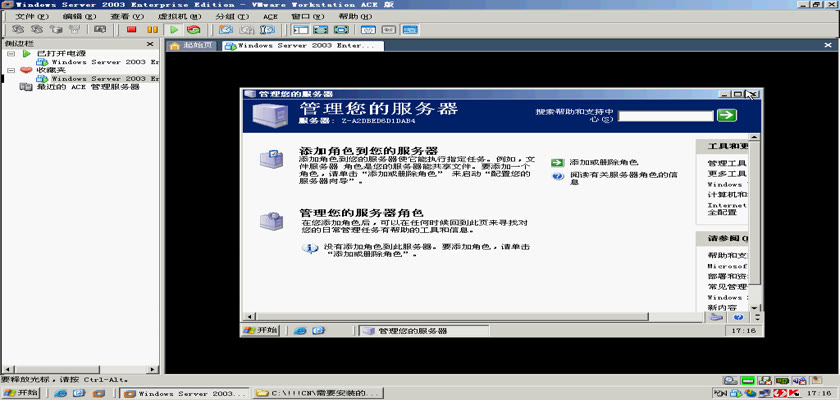Click the hard disk device icon in VMware status bar

pyautogui.click(x=730, y=381)
